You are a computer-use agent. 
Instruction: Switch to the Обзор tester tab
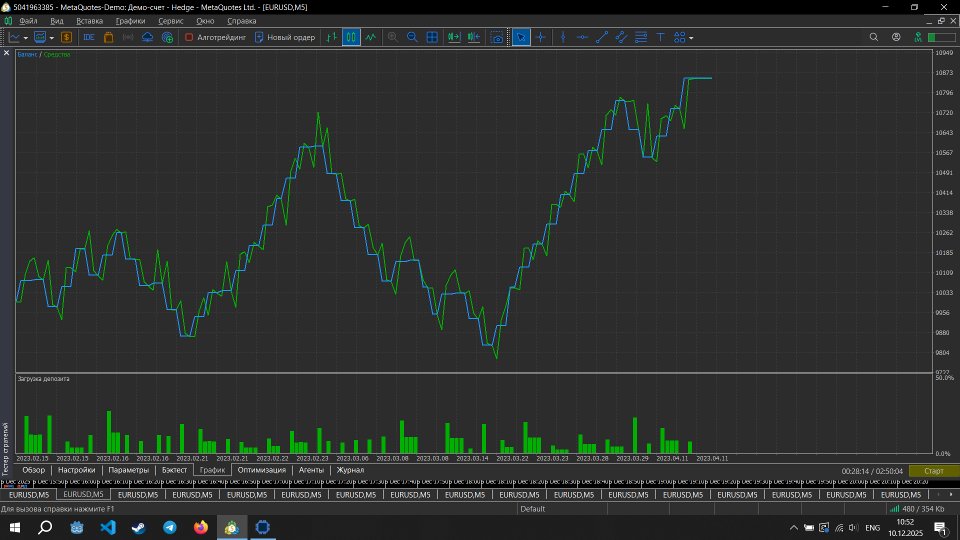(x=34, y=470)
